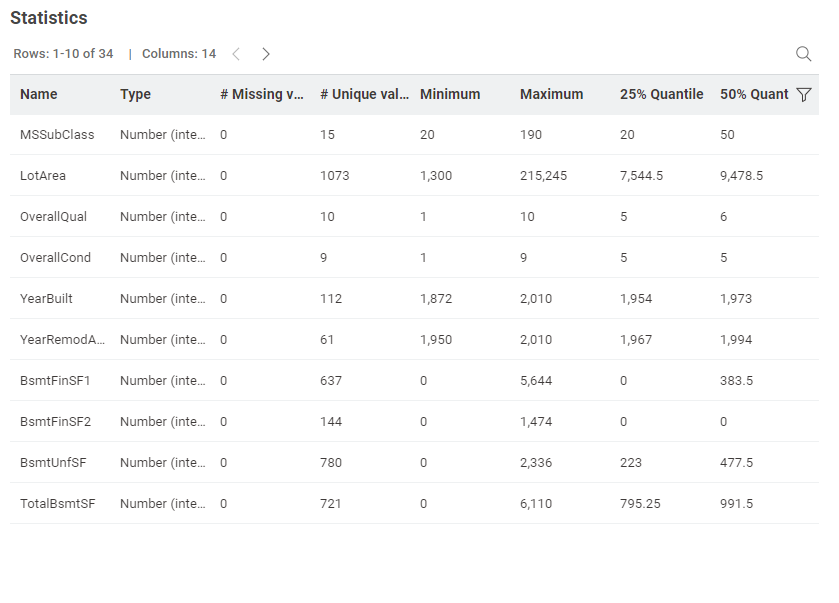This screenshot has width=839, height=603.
Task: Click the Rows: 1-10 of 34 label
Action: pos(63,54)
